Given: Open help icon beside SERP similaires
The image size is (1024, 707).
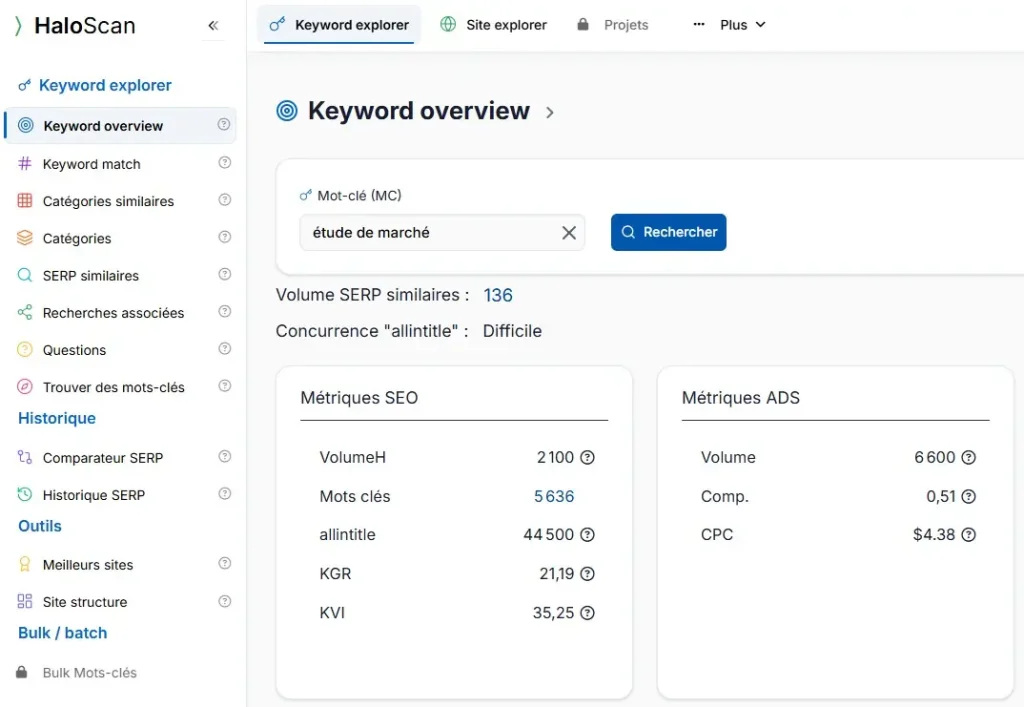Looking at the screenshot, I should pyautogui.click(x=225, y=274).
